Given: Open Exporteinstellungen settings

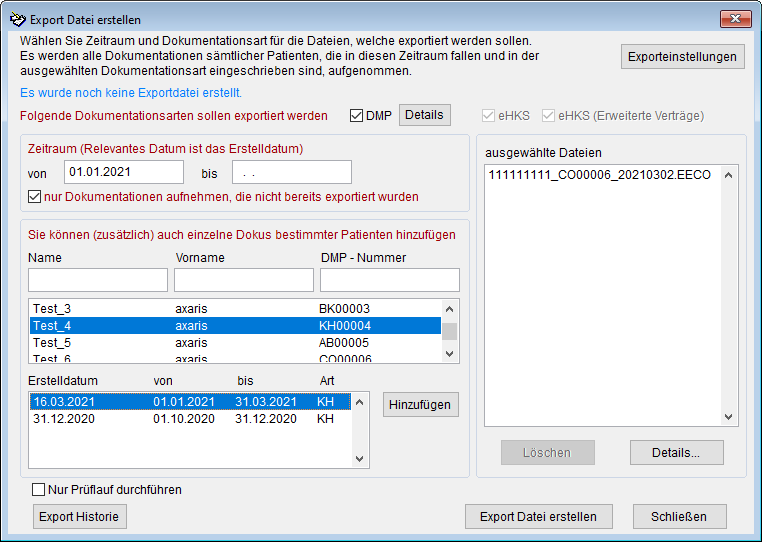Looking at the screenshot, I should coord(682,57).
